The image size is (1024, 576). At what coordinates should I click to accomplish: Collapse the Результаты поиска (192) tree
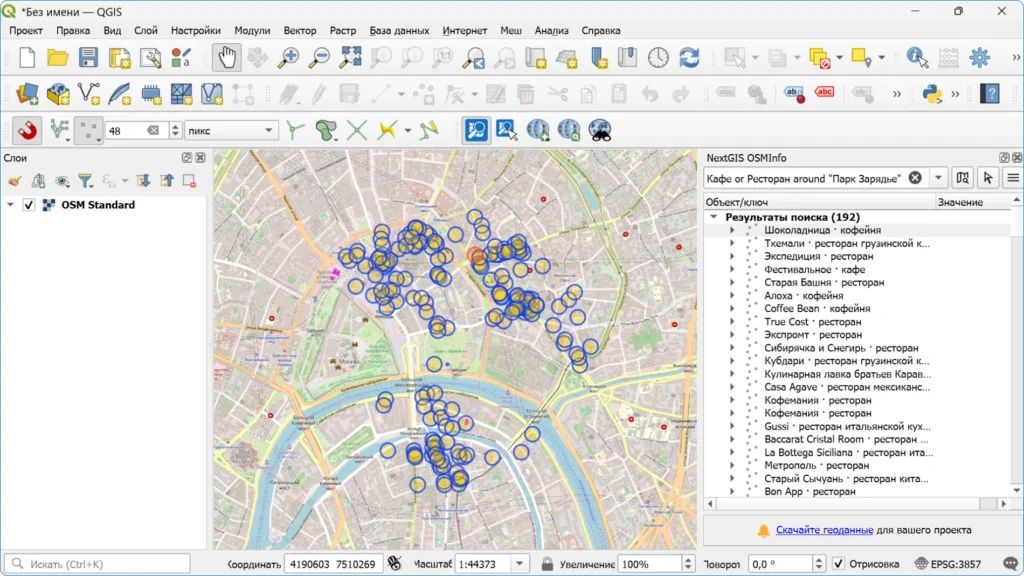(714, 217)
